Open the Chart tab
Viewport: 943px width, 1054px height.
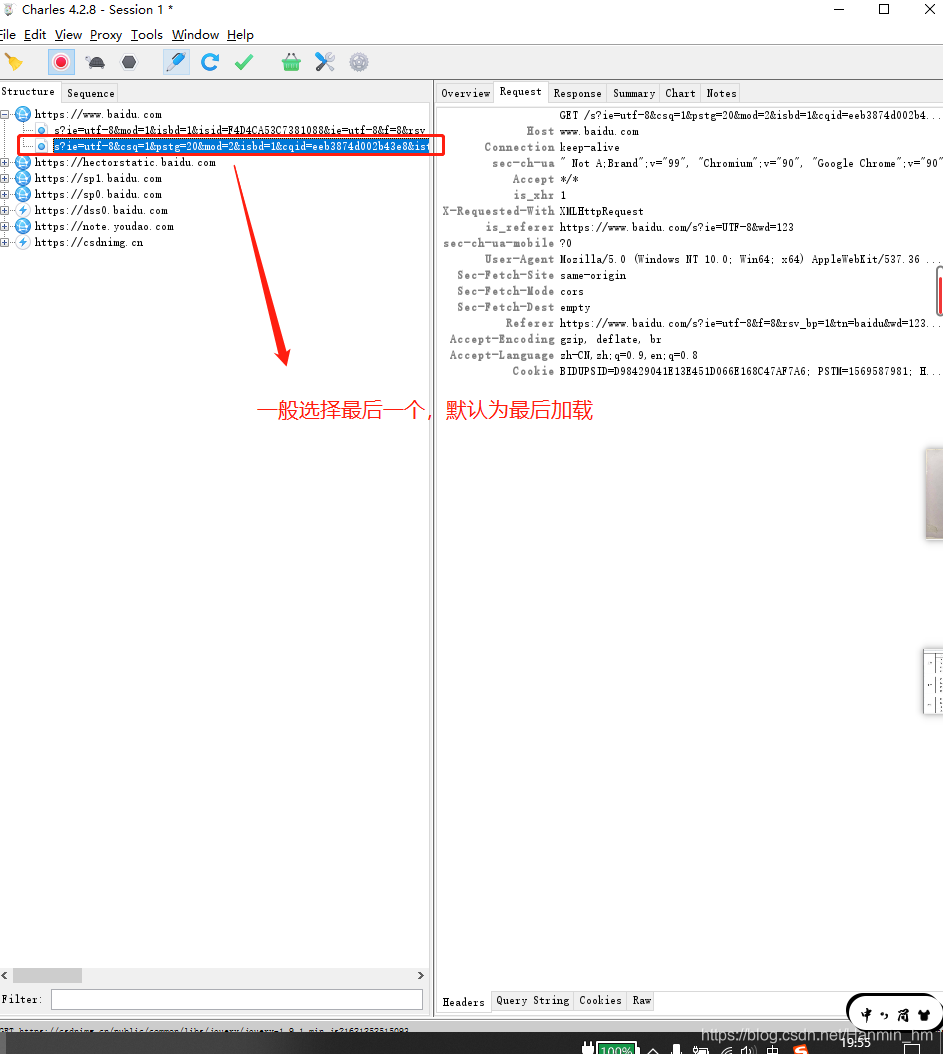pyautogui.click(x=680, y=93)
